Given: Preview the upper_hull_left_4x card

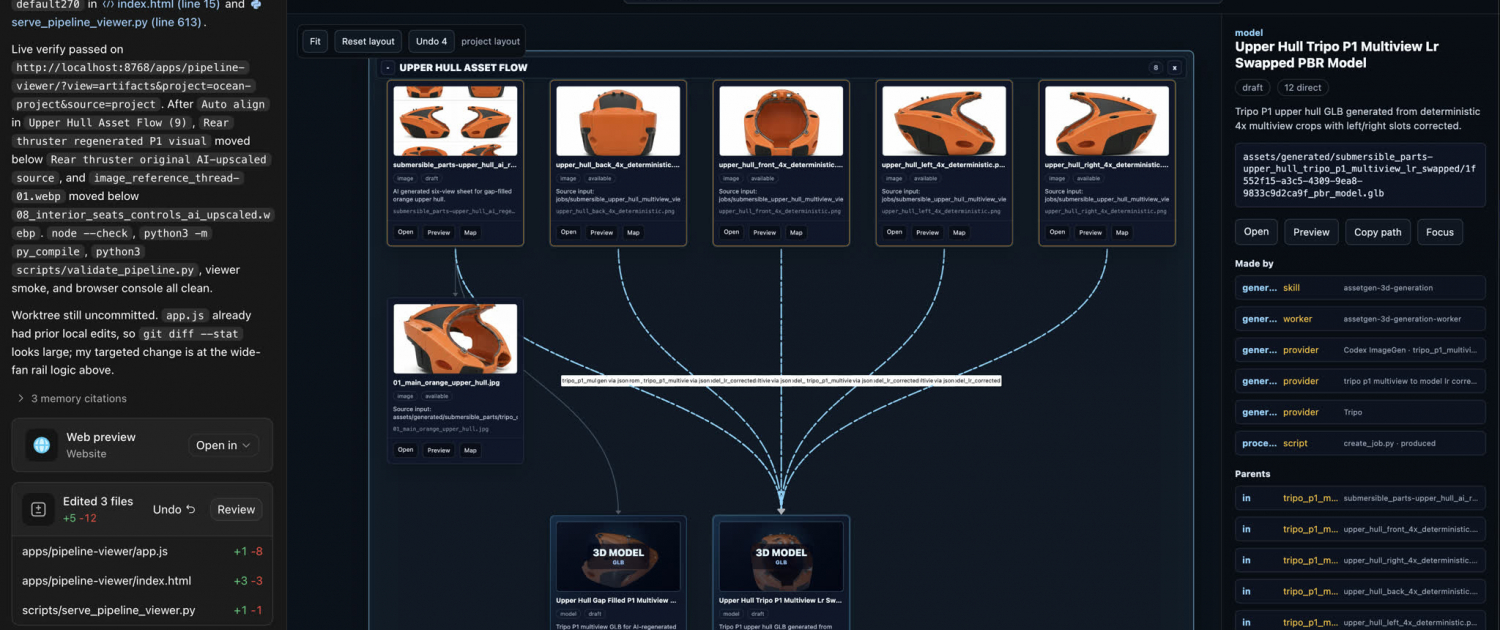Looking at the screenshot, I should 928,232.
